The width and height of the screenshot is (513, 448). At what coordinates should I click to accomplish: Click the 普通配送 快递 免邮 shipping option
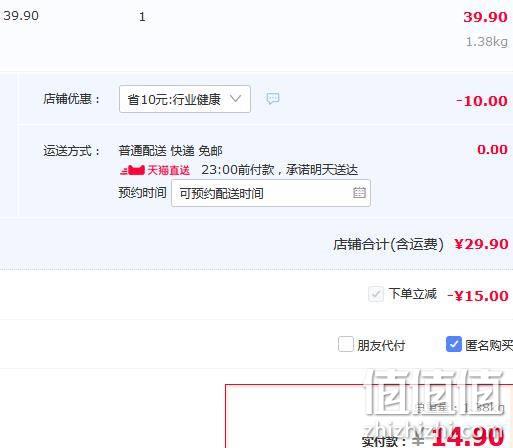(170, 151)
